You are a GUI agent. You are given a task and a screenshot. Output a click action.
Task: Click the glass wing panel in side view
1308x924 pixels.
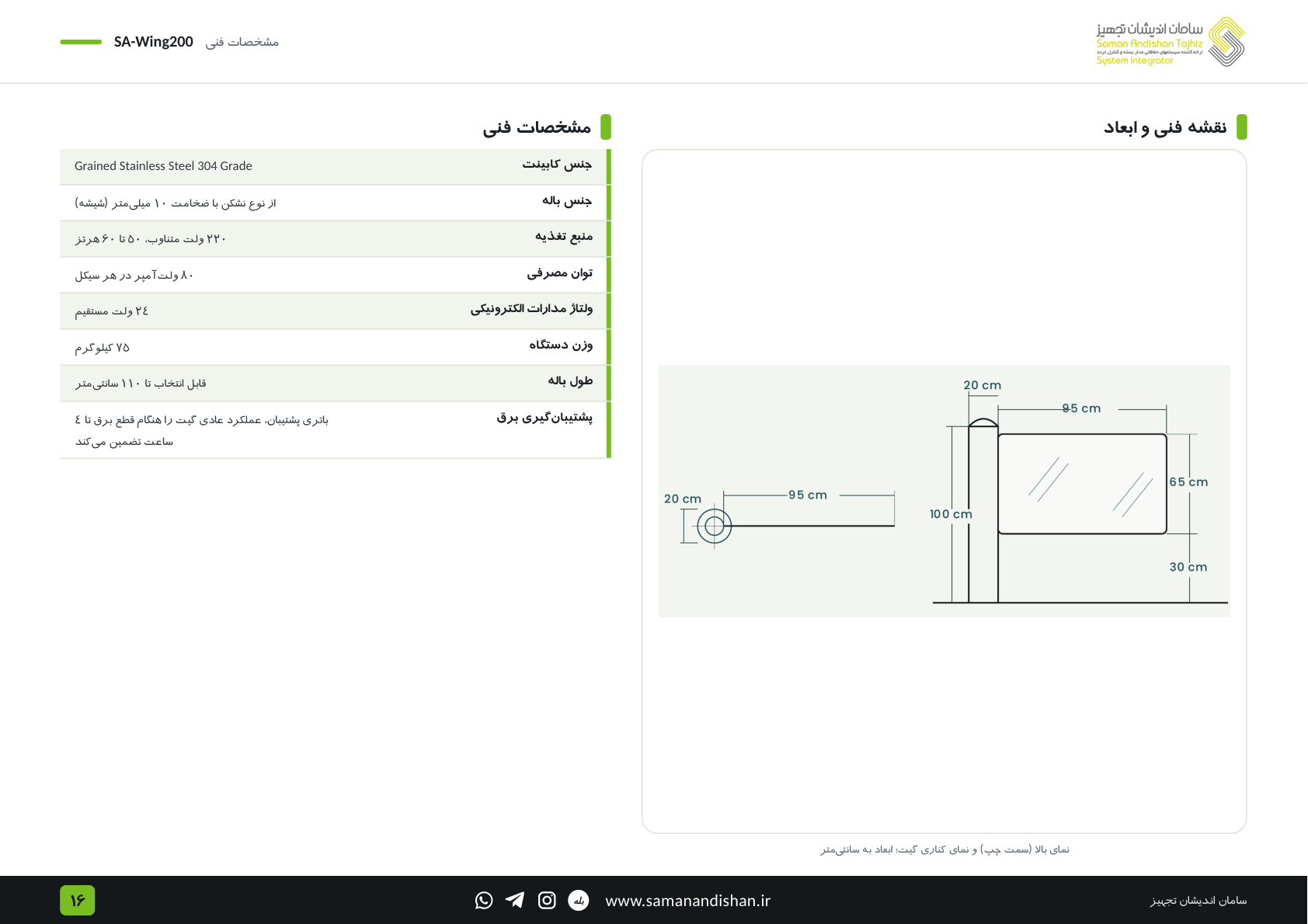coord(1082,484)
